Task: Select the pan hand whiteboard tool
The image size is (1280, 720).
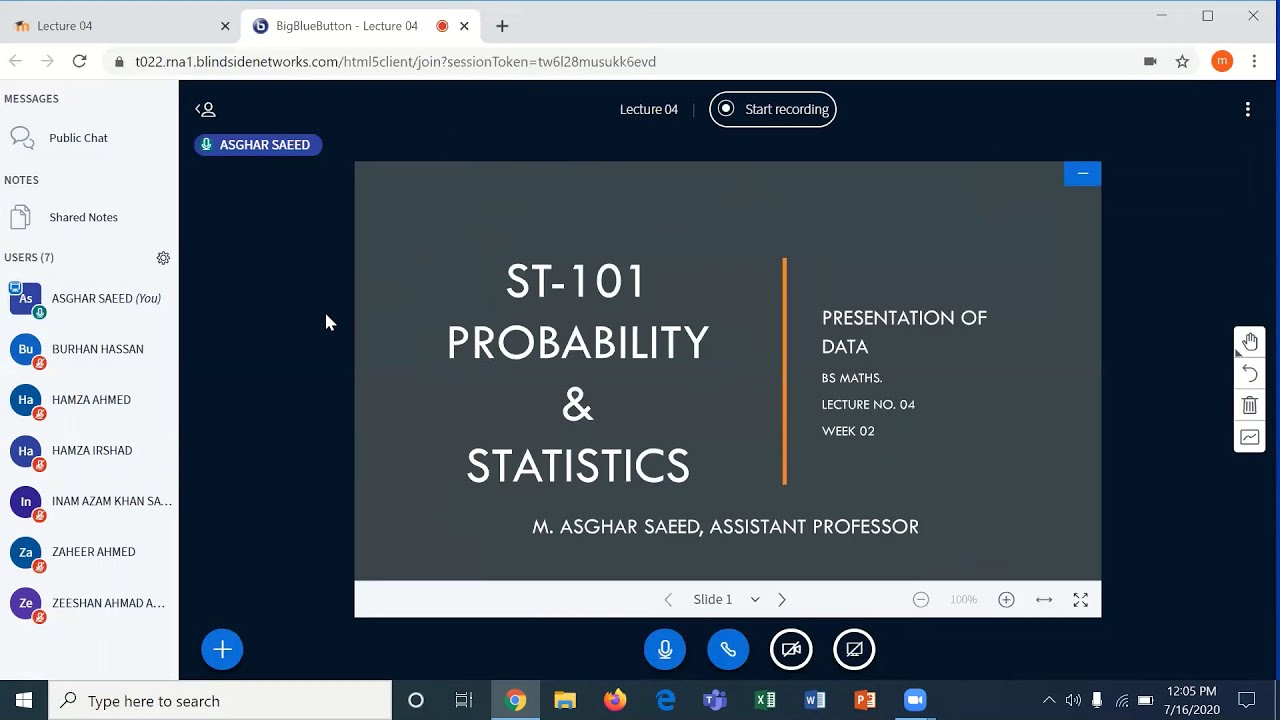Action: [x=1249, y=342]
